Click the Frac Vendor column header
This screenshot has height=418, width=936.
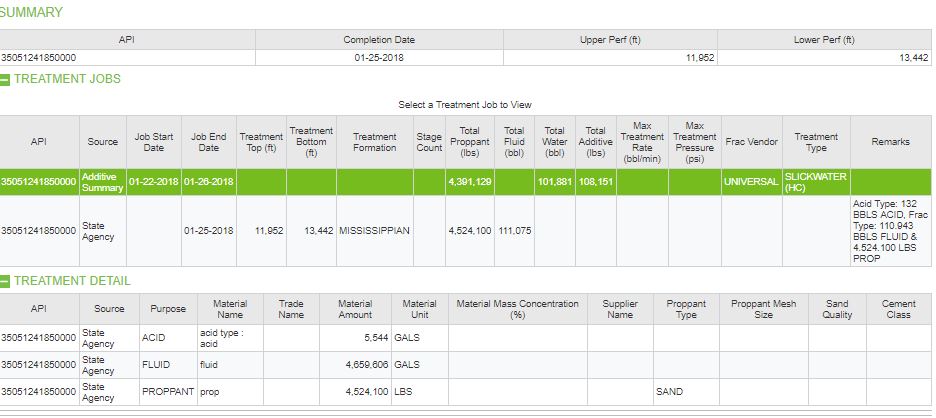[752, 142]
